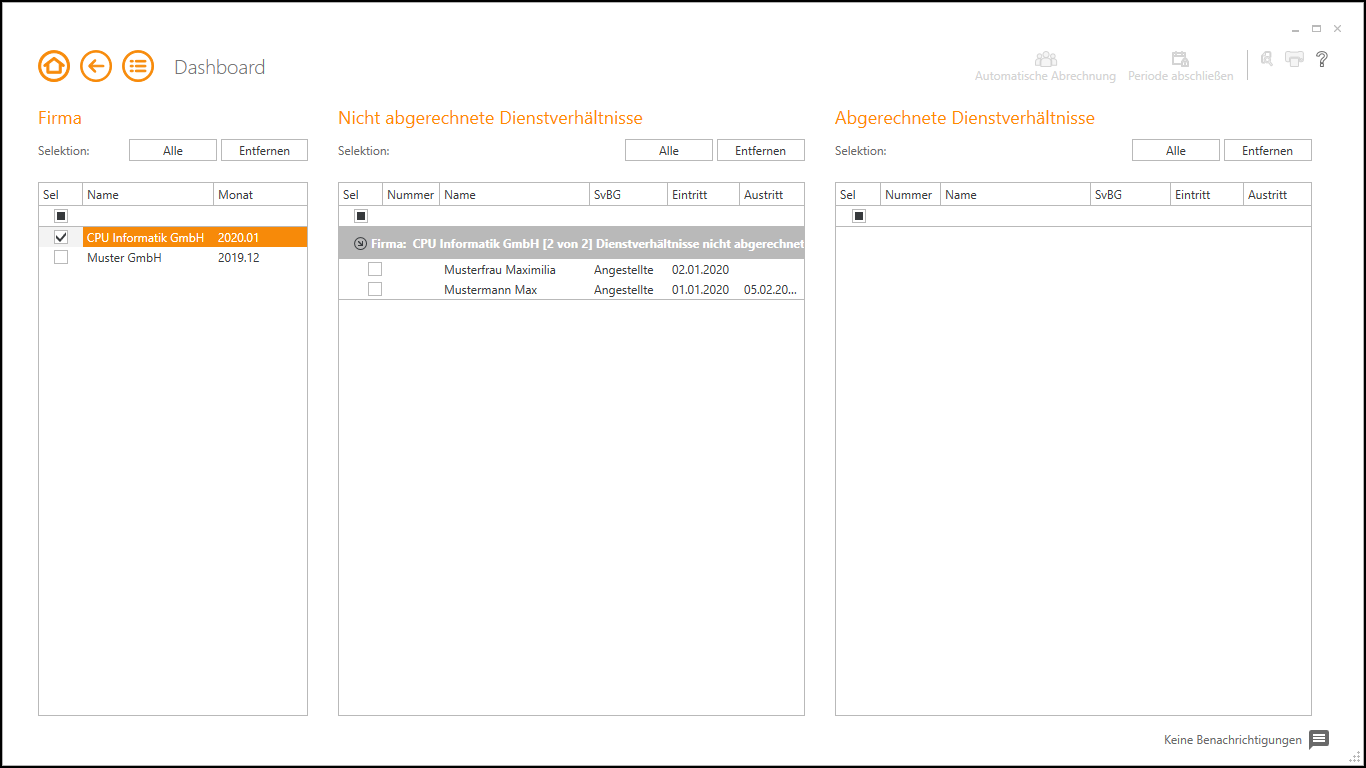The width and height of the screenshot is (1366, 768).
Task: Click Austritt header in Abgerechnete table
Action: (x=1277, y=194)
